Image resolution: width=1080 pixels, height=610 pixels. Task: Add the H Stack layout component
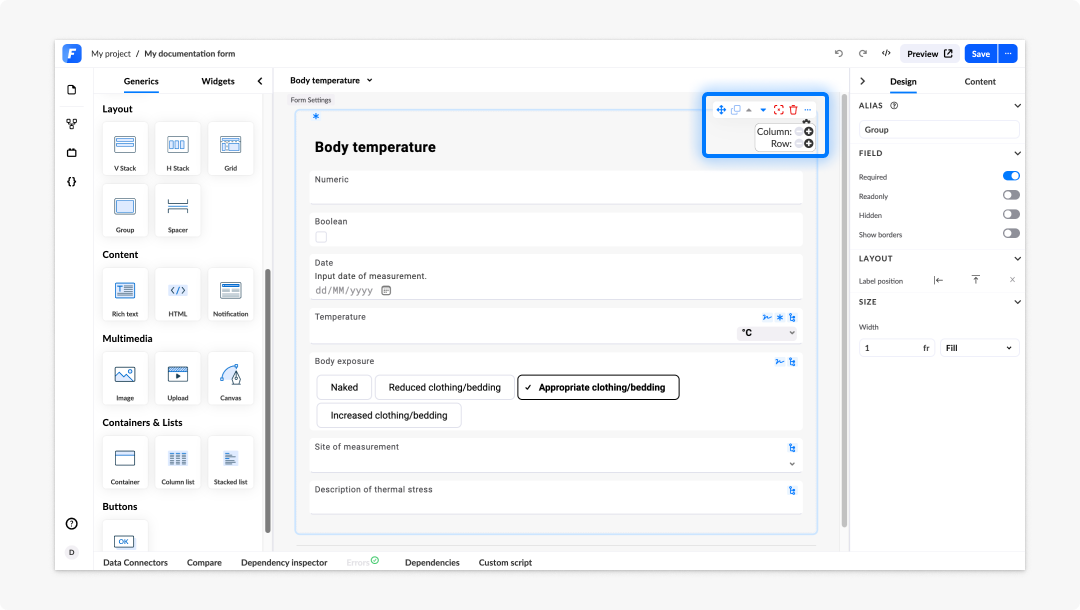click(178, 149)
